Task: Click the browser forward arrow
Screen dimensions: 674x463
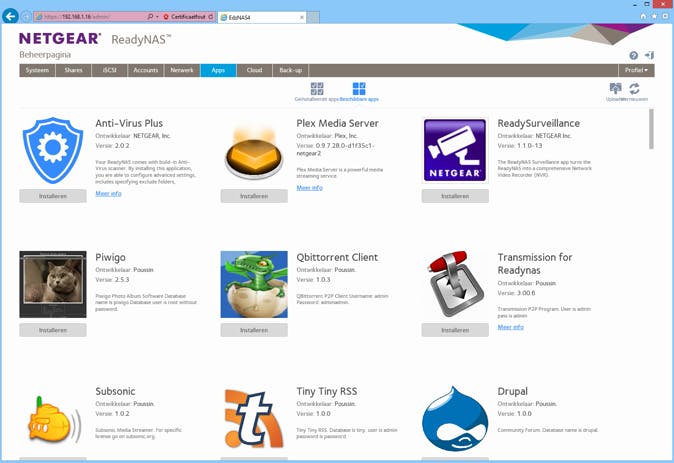Action: click(x=26, y=17)
